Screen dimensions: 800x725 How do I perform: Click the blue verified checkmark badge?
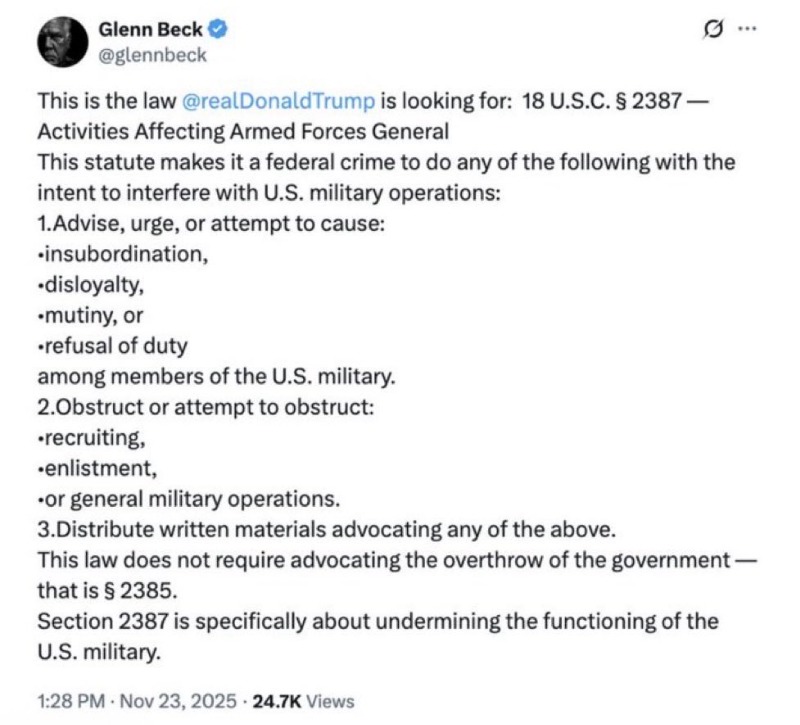click(218, 29)
